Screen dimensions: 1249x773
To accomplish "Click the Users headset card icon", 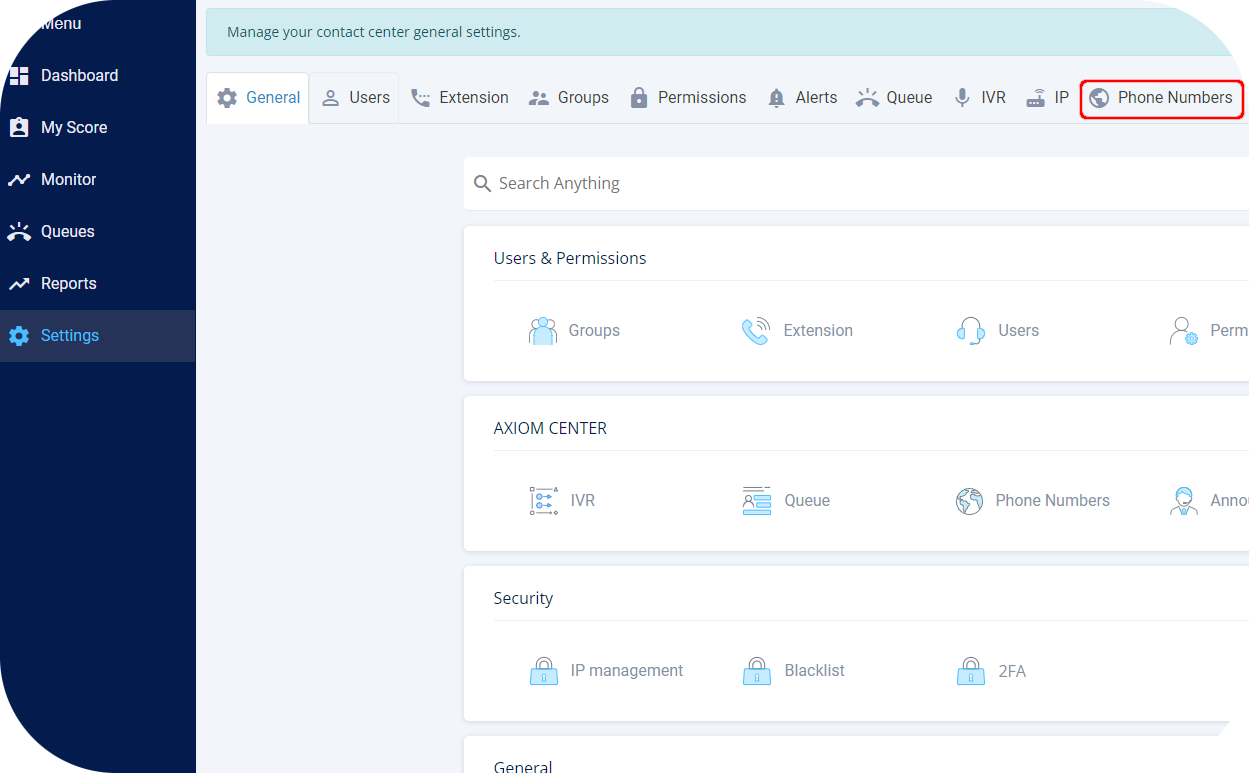I will [x=971, y=331].
